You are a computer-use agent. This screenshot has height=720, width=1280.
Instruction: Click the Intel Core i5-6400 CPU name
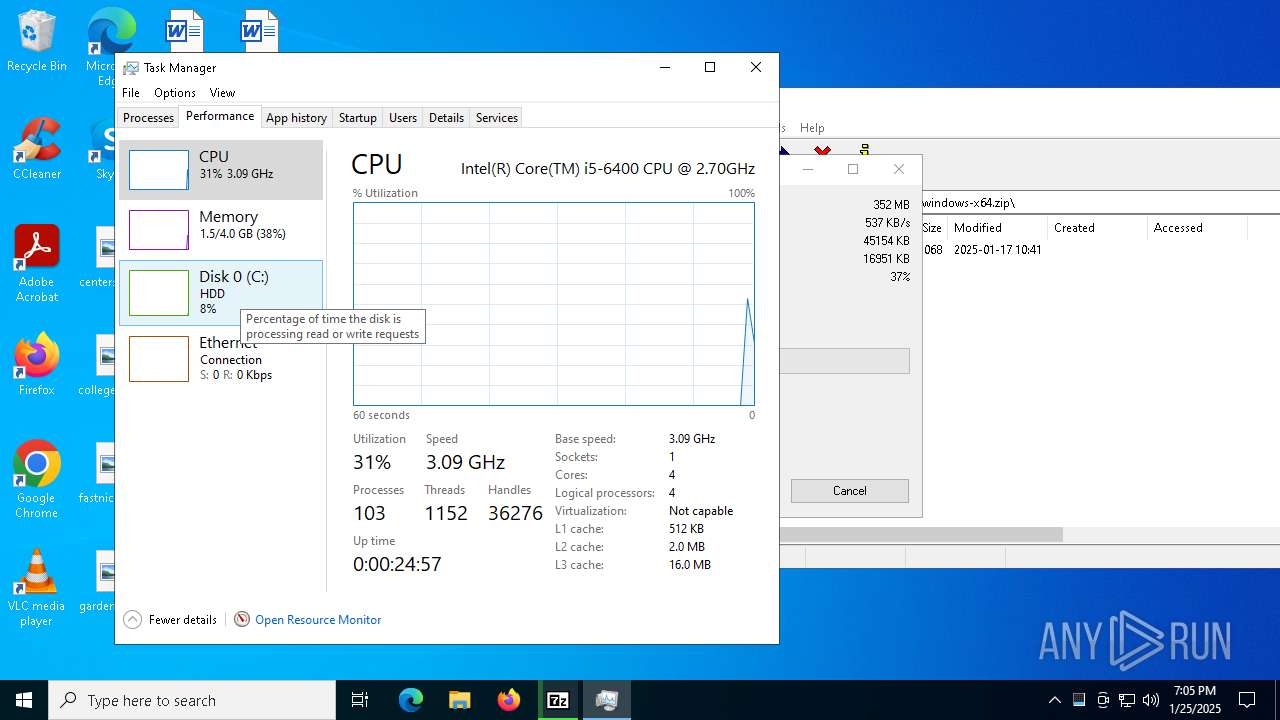click(608, 169)
